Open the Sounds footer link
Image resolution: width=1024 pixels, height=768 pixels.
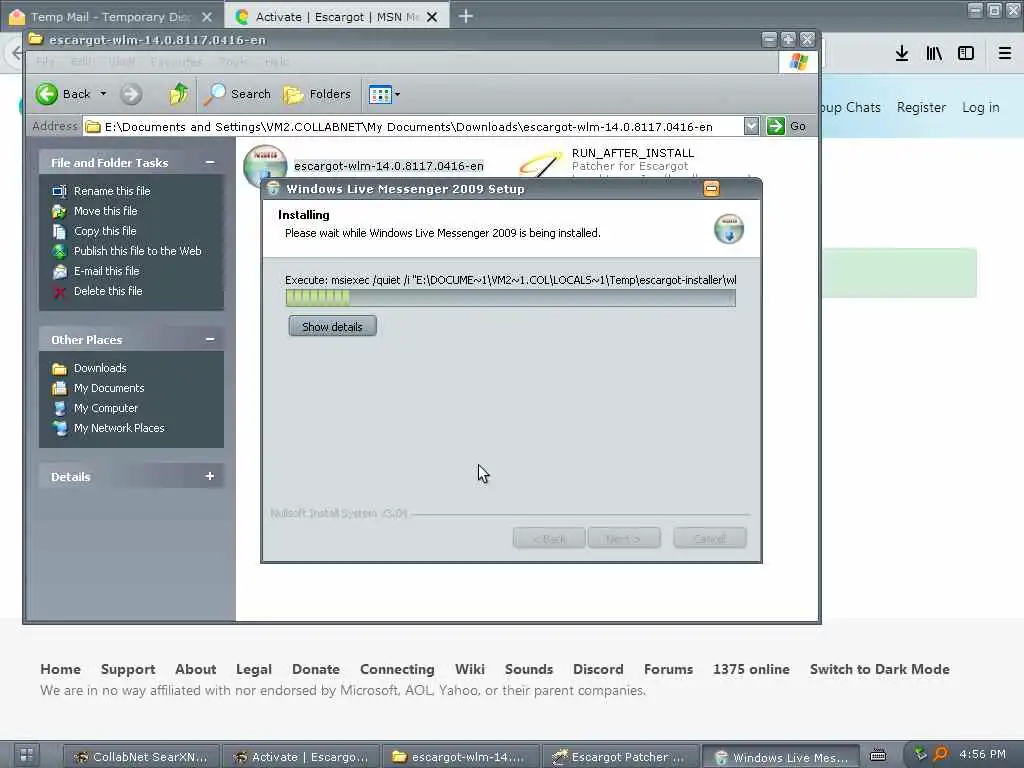click(528, 669)
